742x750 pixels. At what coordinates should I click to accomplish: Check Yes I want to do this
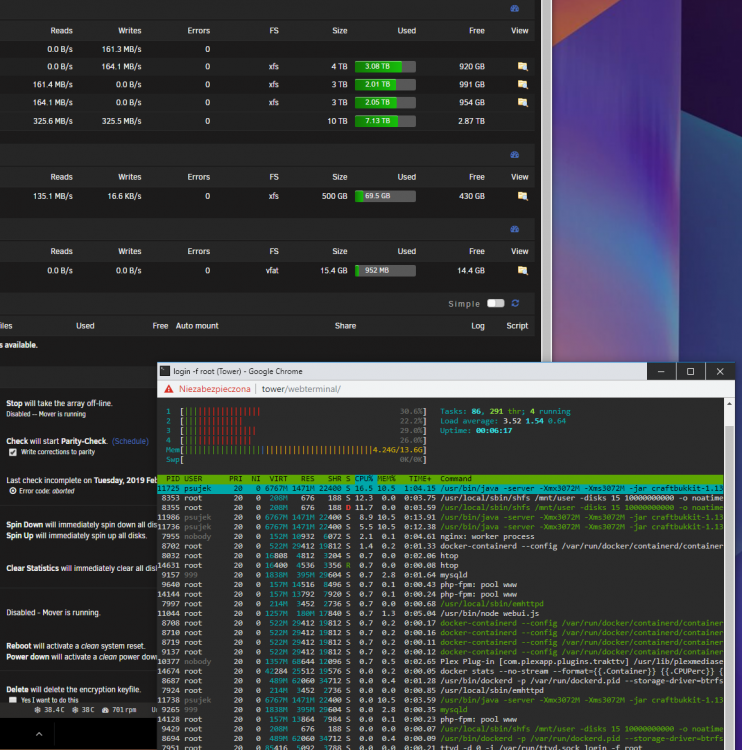[x=13, y=700]
